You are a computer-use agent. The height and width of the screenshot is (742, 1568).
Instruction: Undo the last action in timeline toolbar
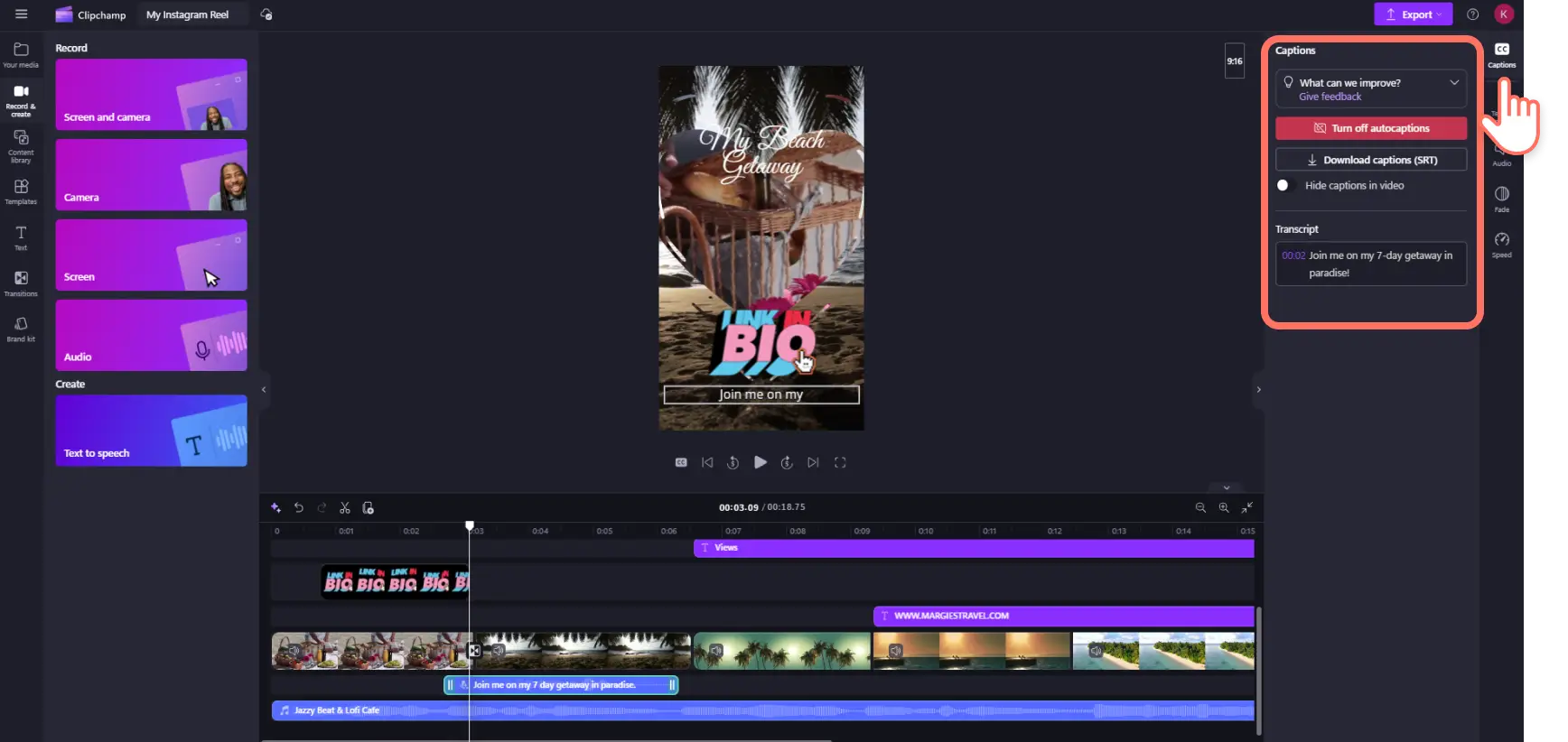coord(299,507)
